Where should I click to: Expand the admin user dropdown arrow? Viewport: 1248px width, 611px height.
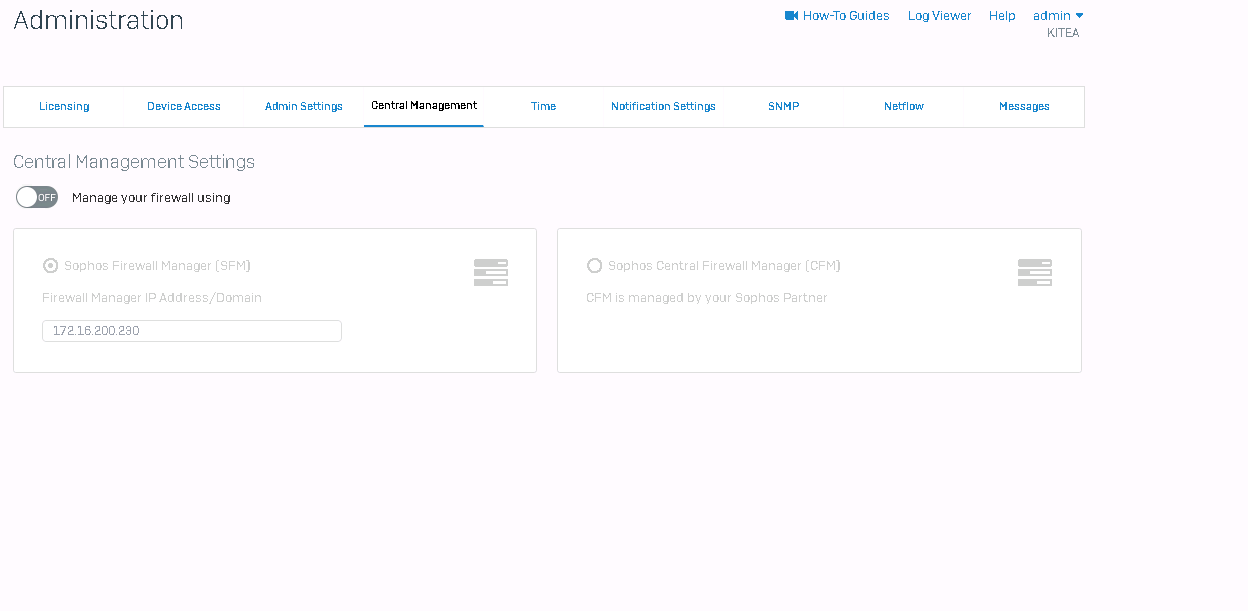pos(1079,16)
